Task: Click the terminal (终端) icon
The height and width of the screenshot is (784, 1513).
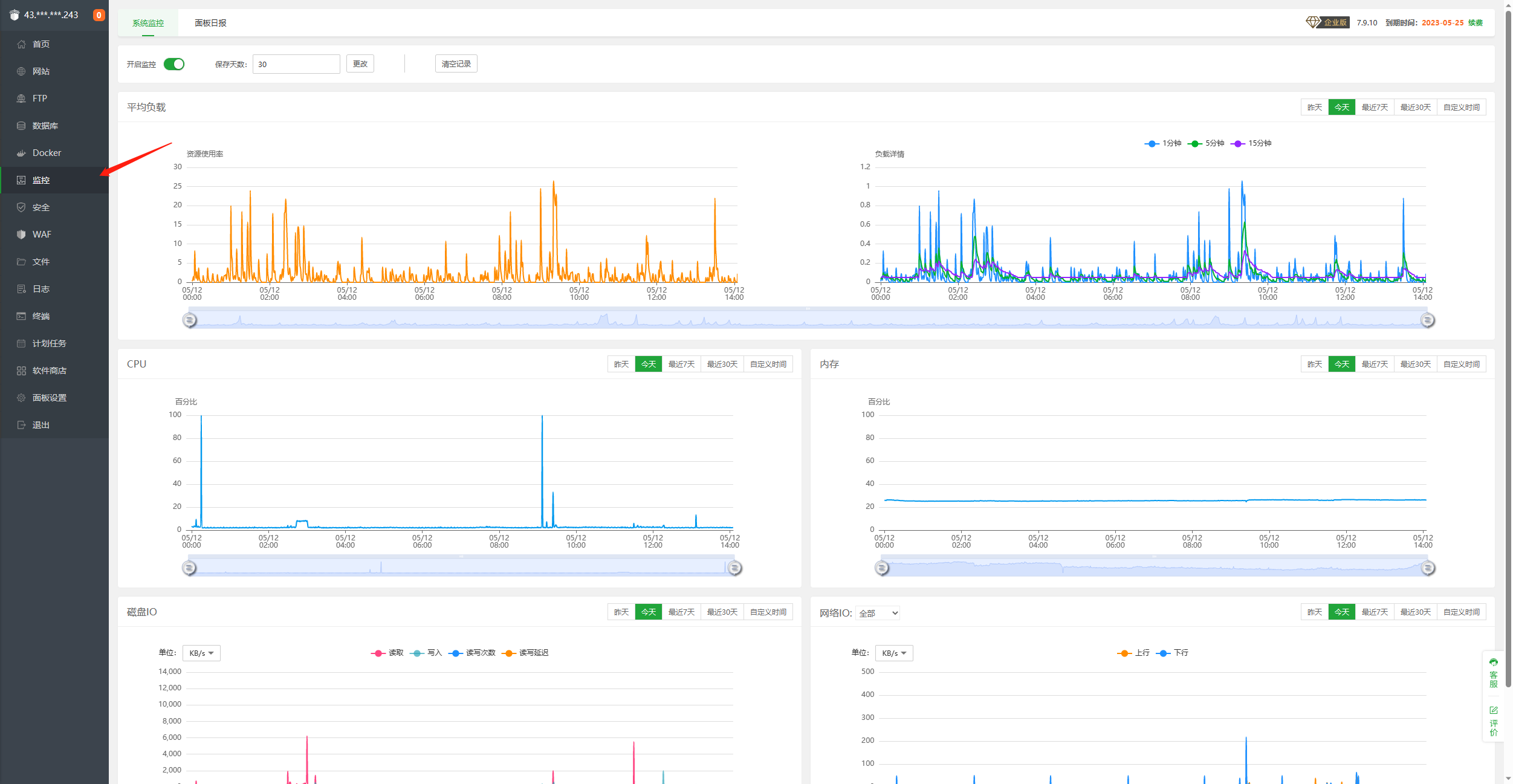Action: pyautogui.click(x=21, y=316)
